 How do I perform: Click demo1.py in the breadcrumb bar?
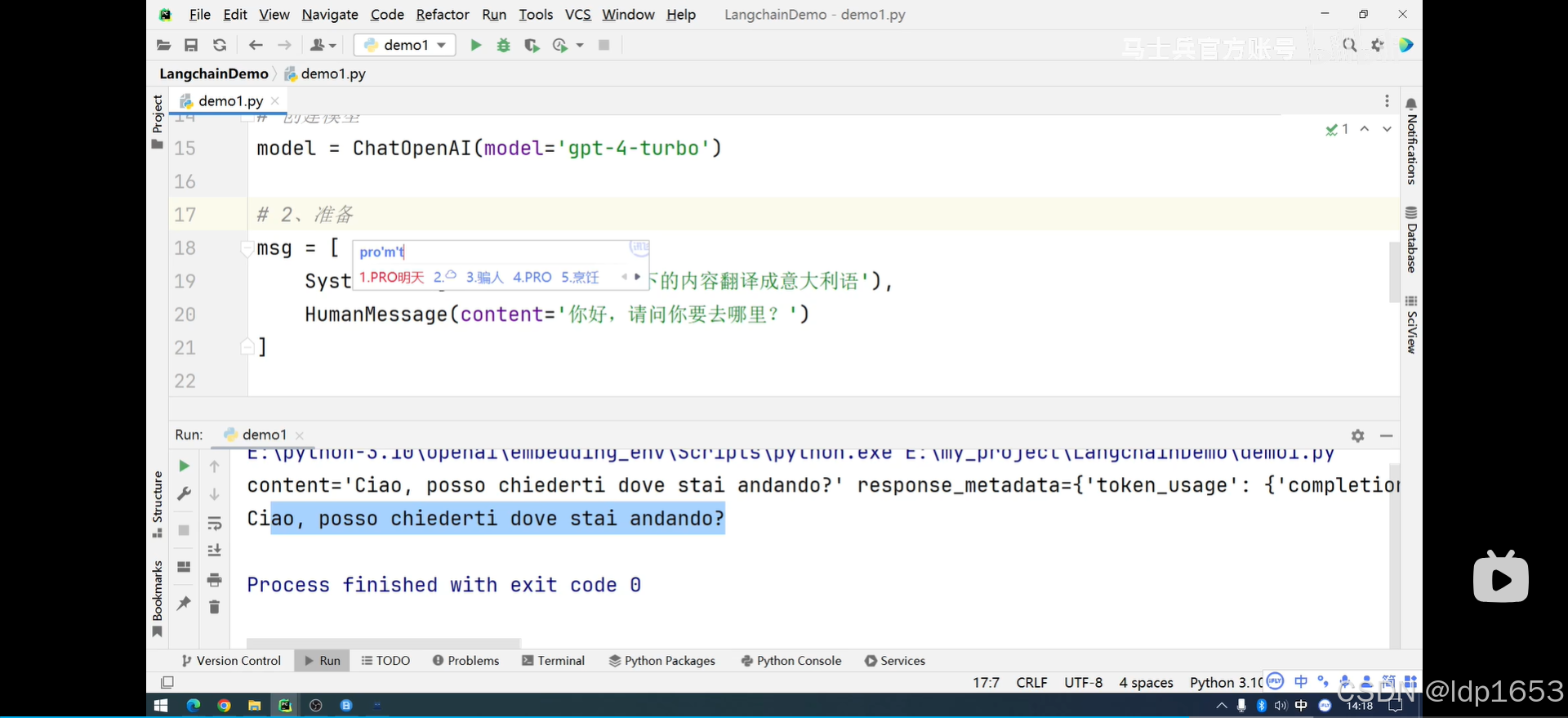click(x=325, y=74)
